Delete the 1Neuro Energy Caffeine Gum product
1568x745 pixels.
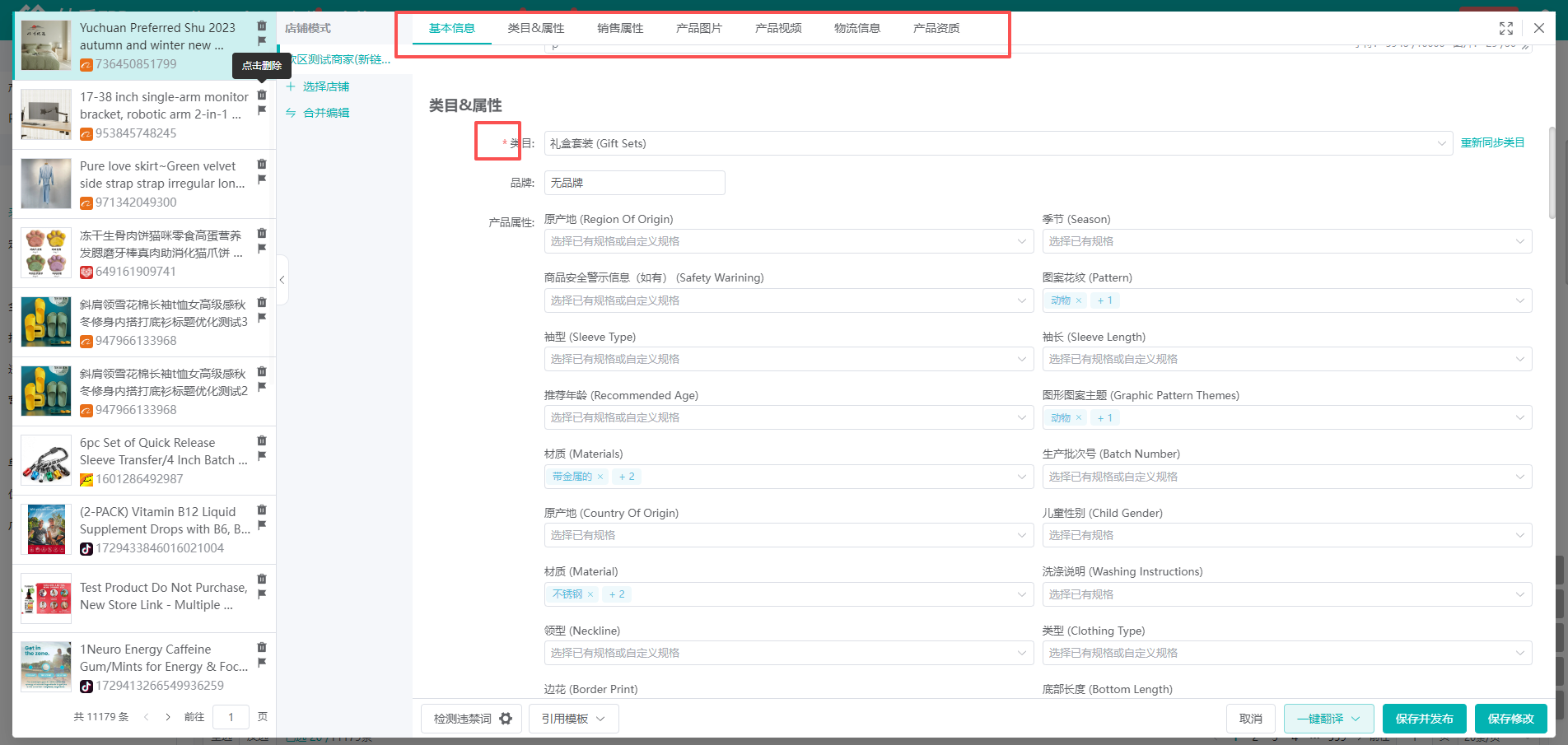262,647
